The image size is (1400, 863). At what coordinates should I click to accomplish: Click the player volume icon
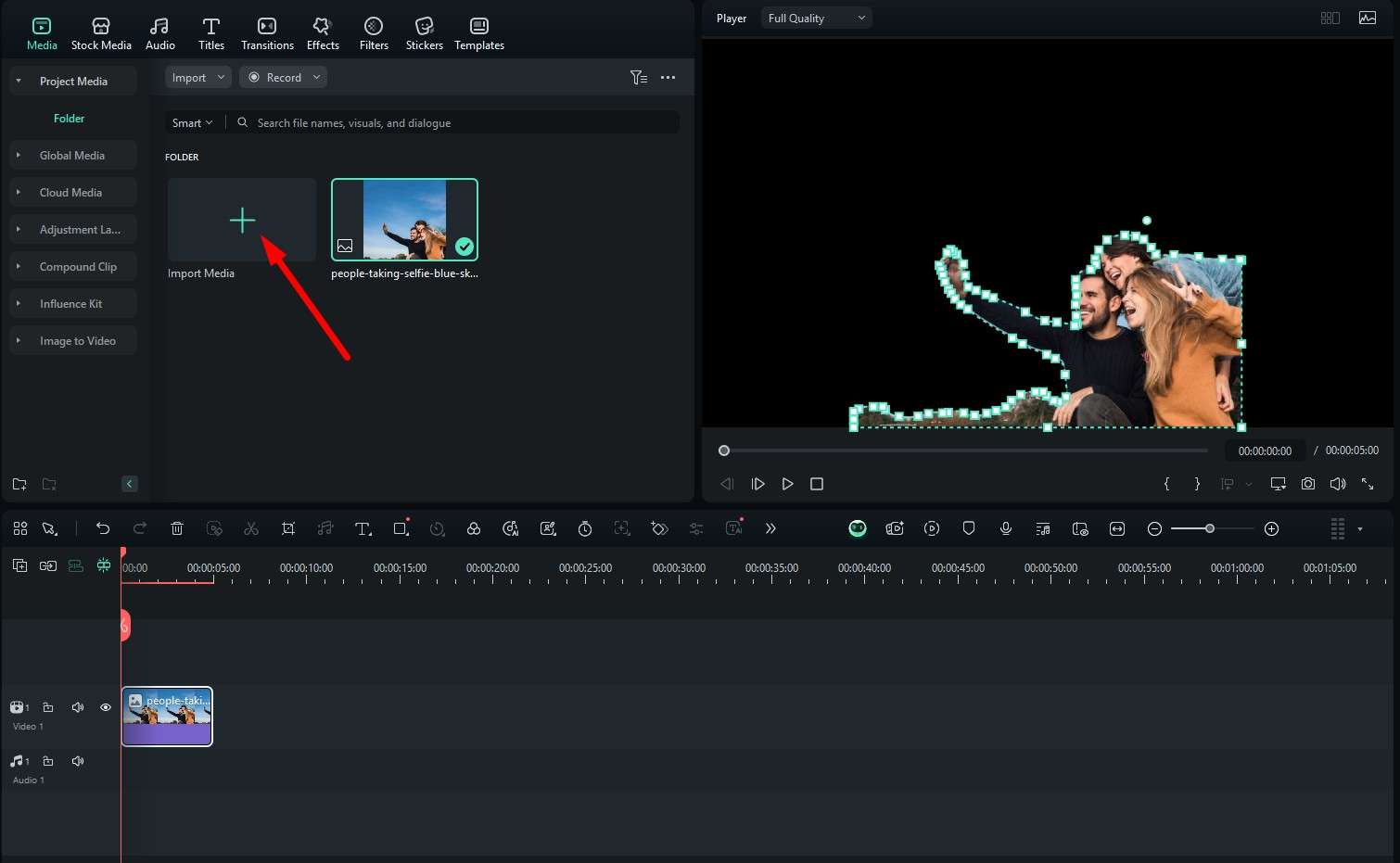coord(1338,484)
